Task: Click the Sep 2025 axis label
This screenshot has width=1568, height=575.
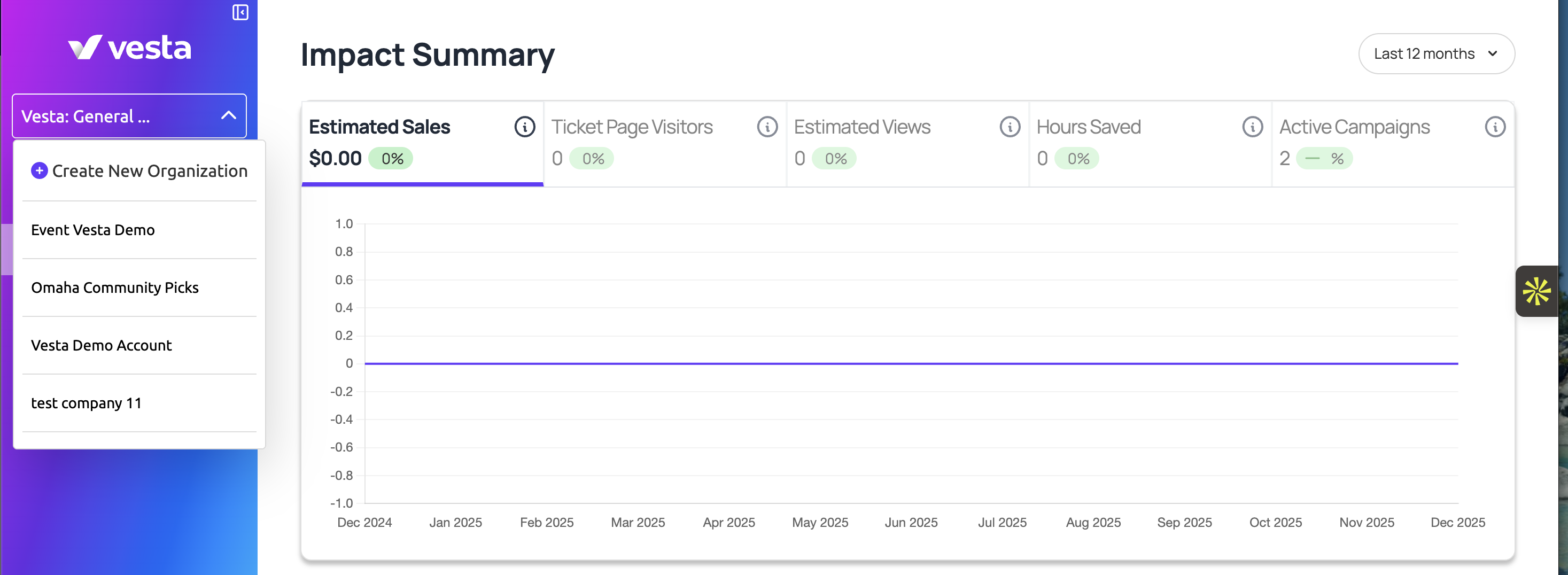Action: click(x=1184, y=522)
